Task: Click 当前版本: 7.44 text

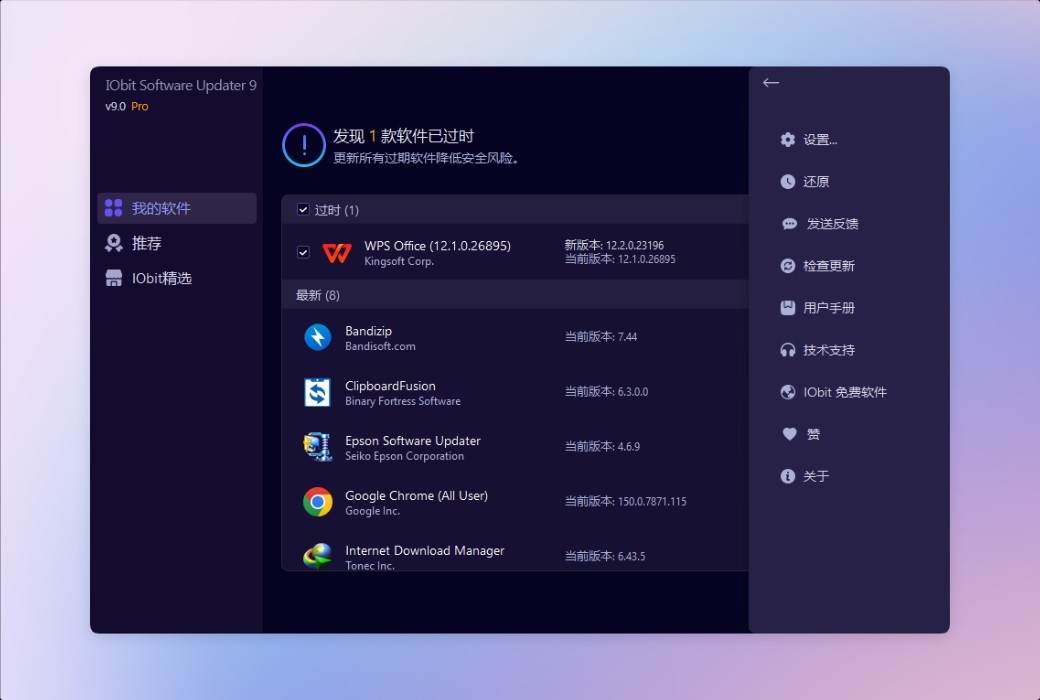Action: 601,337
